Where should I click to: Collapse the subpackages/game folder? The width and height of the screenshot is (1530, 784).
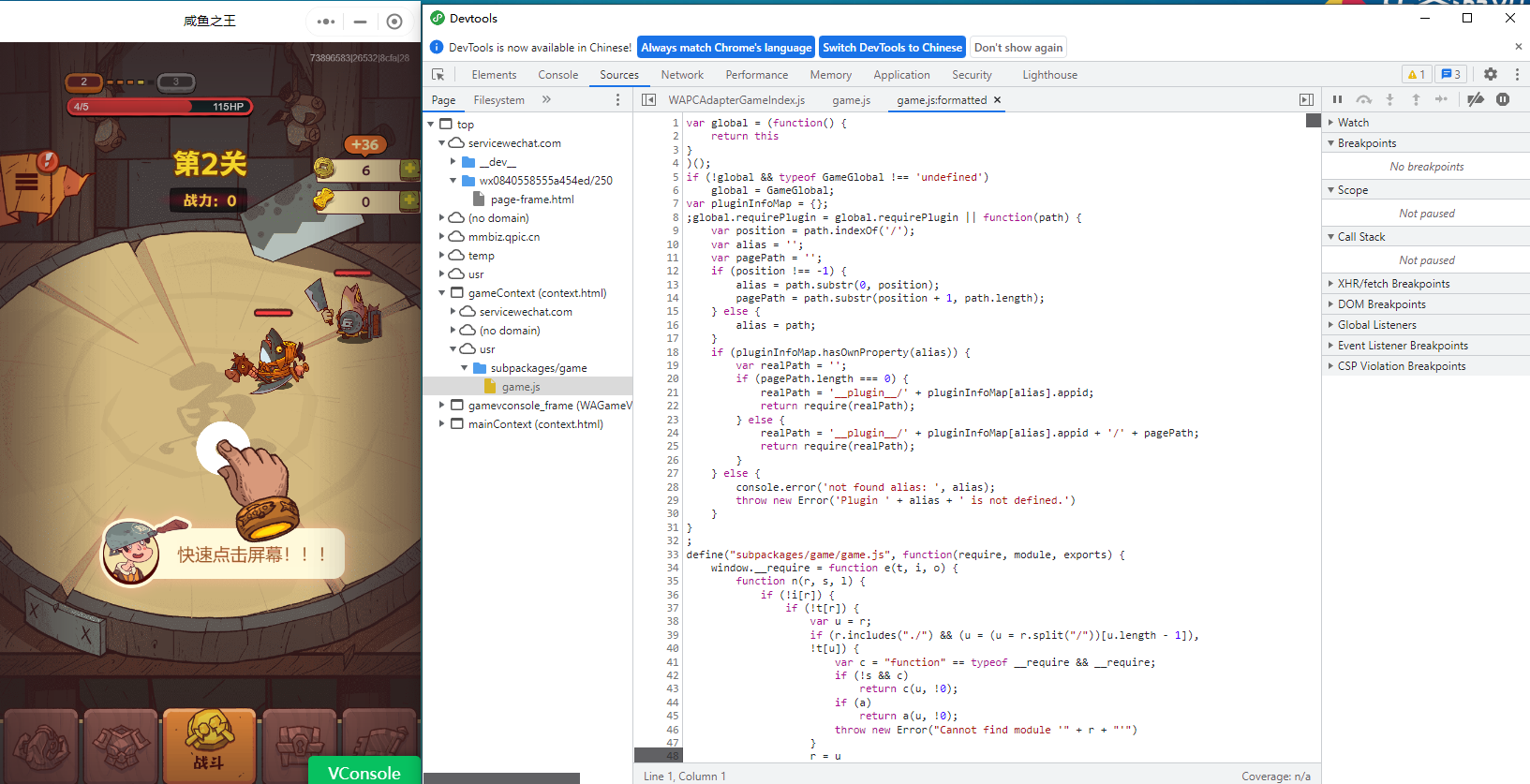click(x=465, y=368)
